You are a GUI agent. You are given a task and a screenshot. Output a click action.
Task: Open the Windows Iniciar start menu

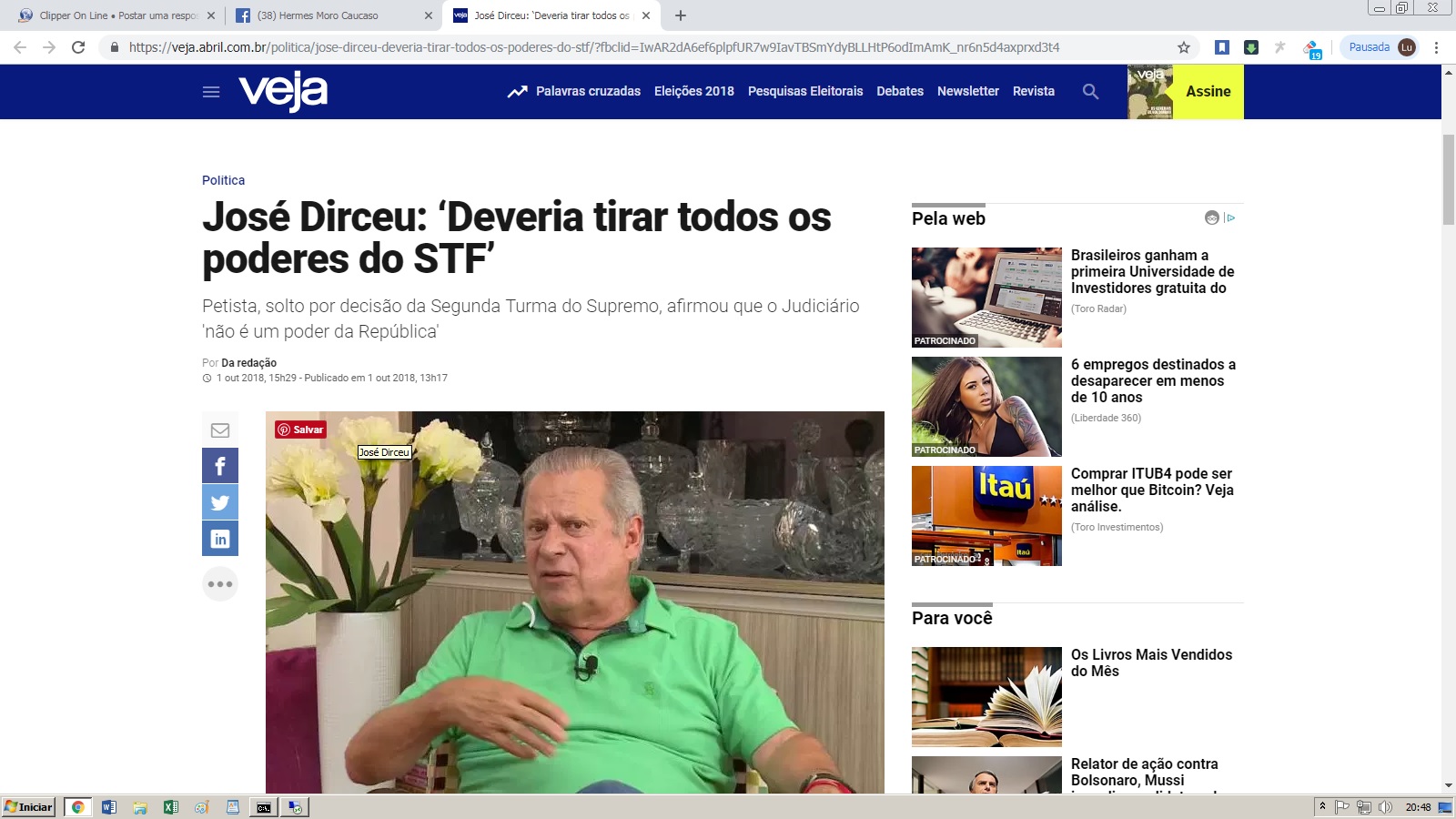click(x=29, y=807)
